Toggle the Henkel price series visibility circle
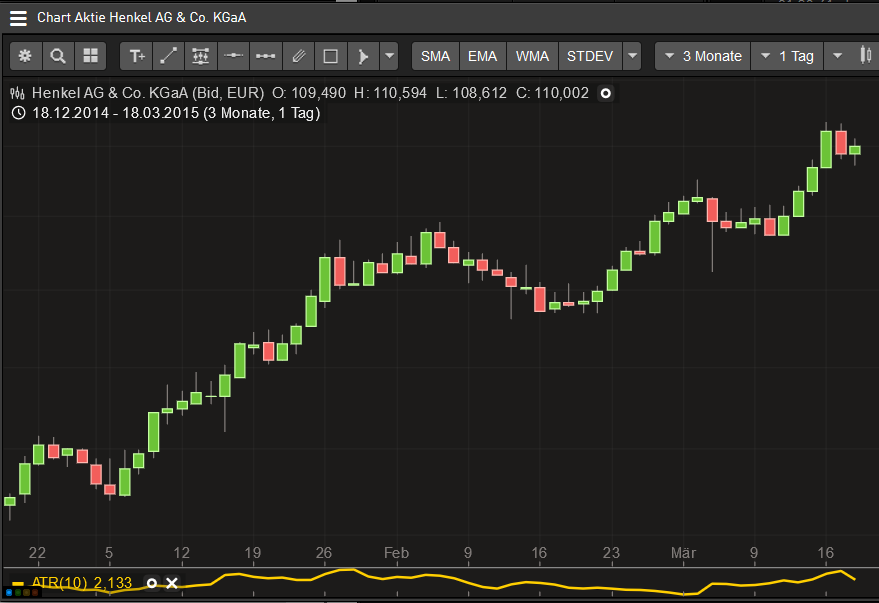 [x=605, y=93]
